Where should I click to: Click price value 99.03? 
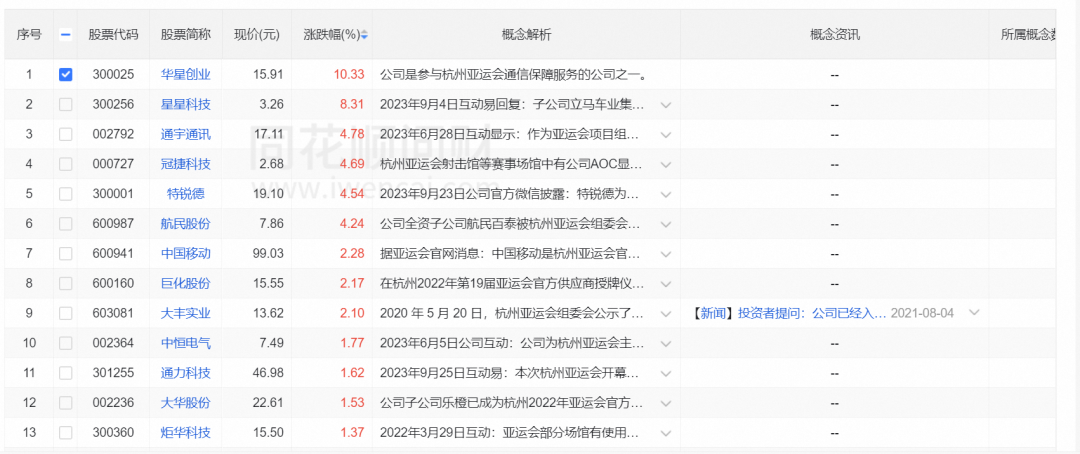[268, 254]
